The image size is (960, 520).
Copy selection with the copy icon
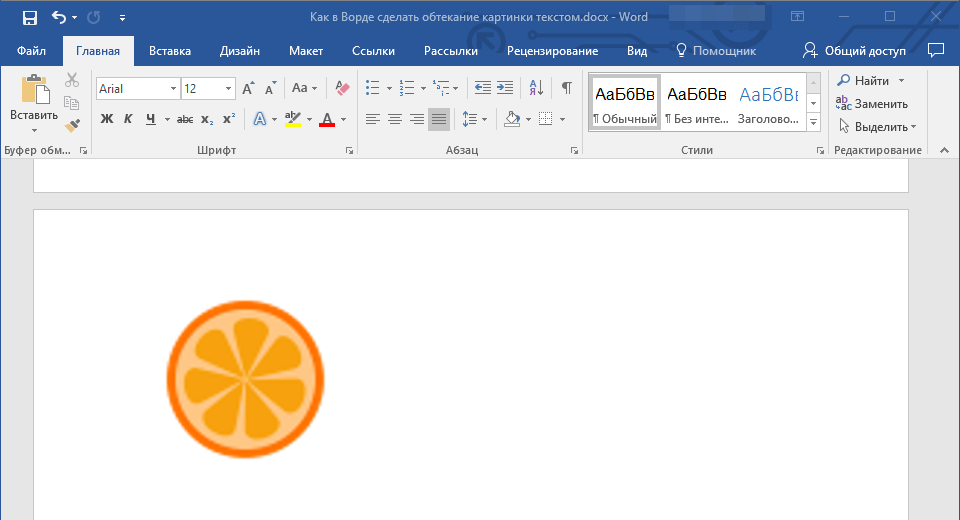pos(72,103)
